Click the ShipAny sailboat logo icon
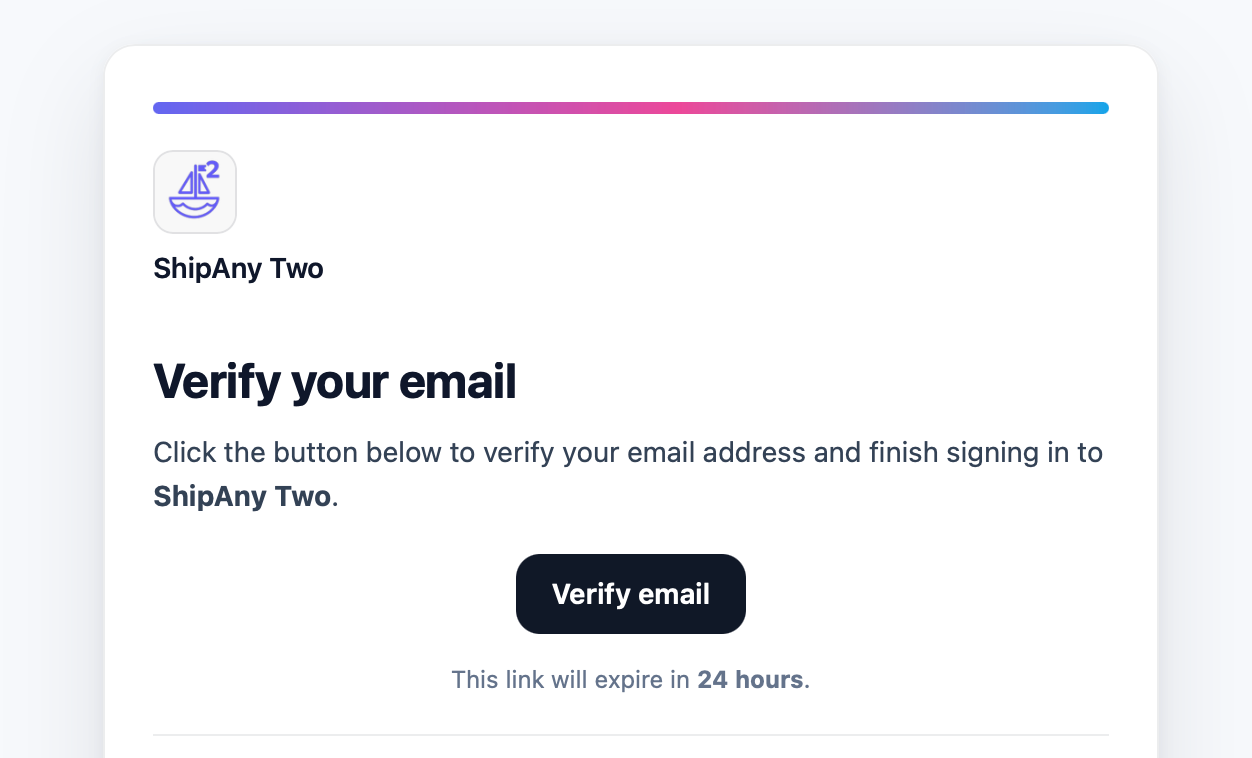Screen dimensions: 1252x758 click(x=195, y=192)
